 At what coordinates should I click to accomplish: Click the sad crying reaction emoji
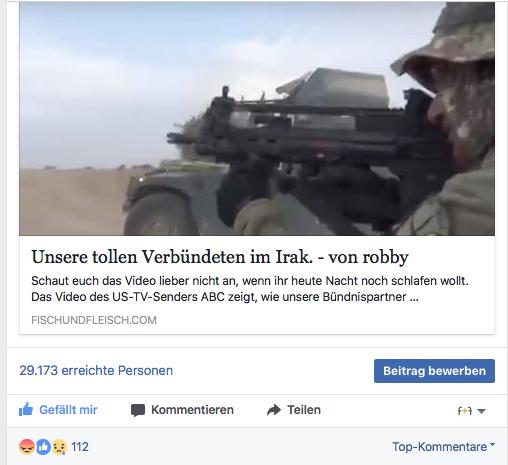coord(59,447)
